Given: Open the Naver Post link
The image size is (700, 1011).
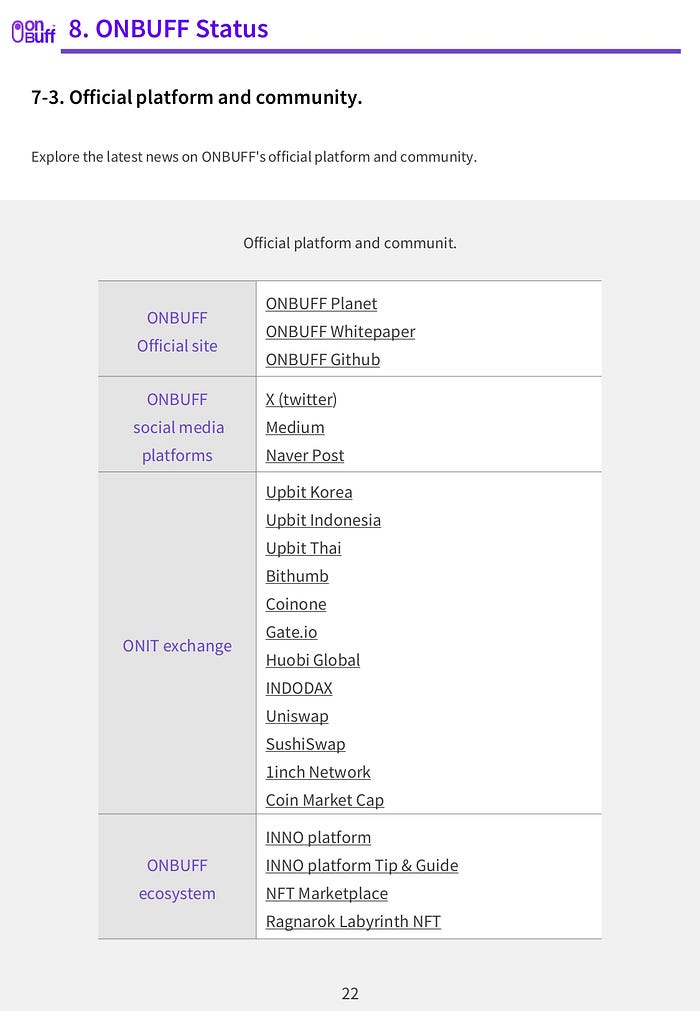Looking at the screenshot, I should [x=305, y=456].
